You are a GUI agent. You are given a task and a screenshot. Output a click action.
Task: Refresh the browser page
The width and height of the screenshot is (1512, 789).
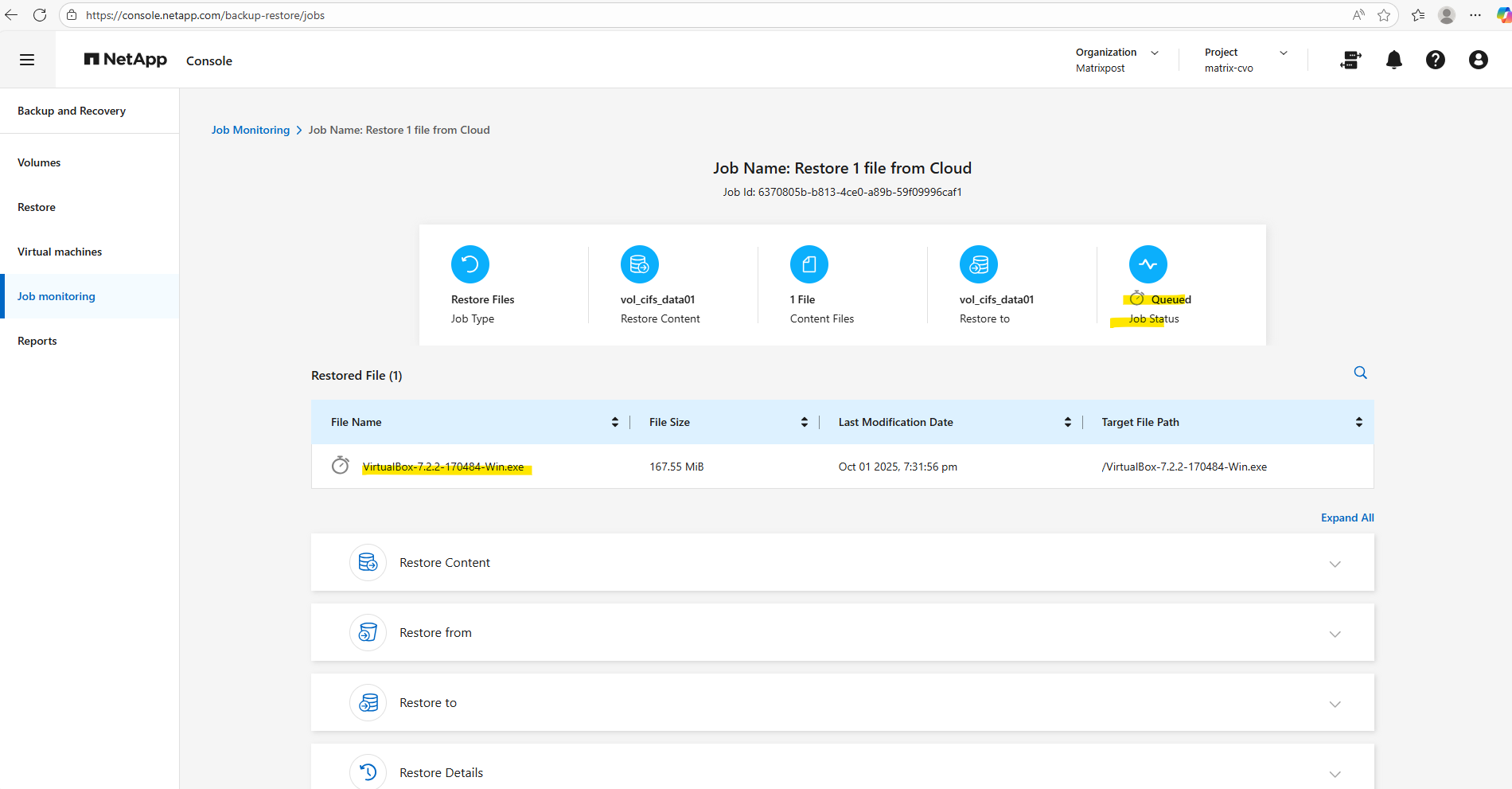pyautogui.click(x=40, y=15)
